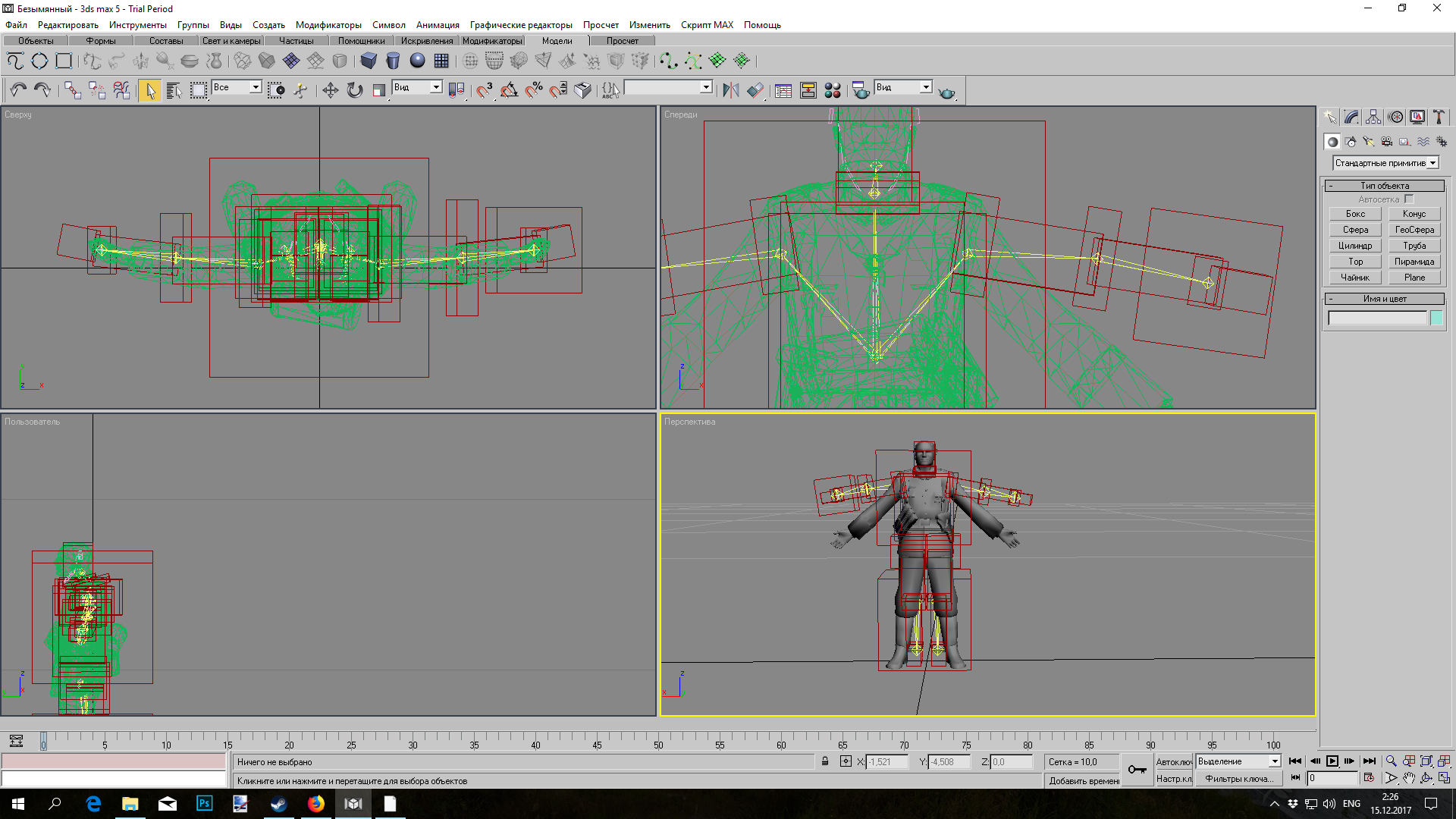This screenshot has height=819, width=1456.
Task: Pick the rectangular selection region tool
Action: (x=199, y=90)
